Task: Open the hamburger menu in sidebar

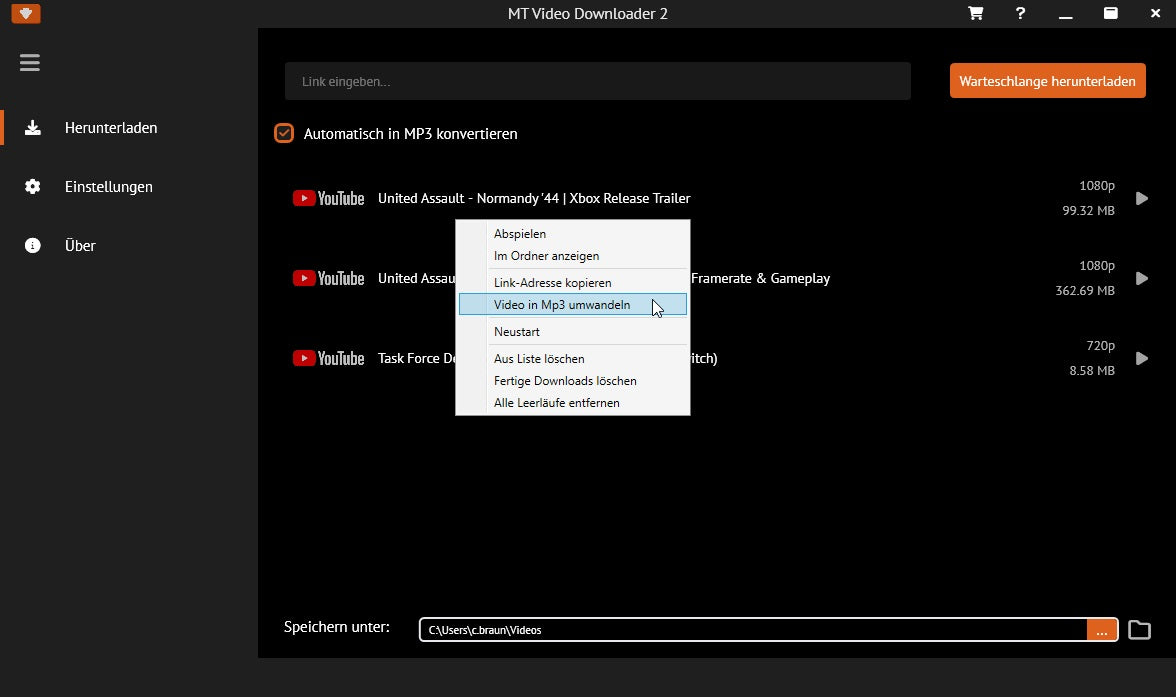Action: (x=30, y=62)
